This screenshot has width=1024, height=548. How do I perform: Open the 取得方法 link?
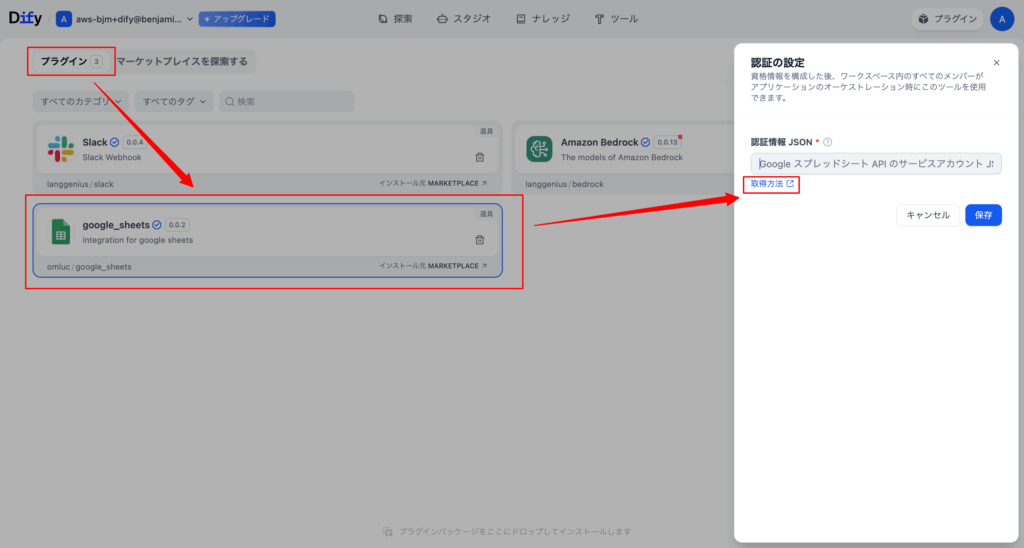[772, 184]
